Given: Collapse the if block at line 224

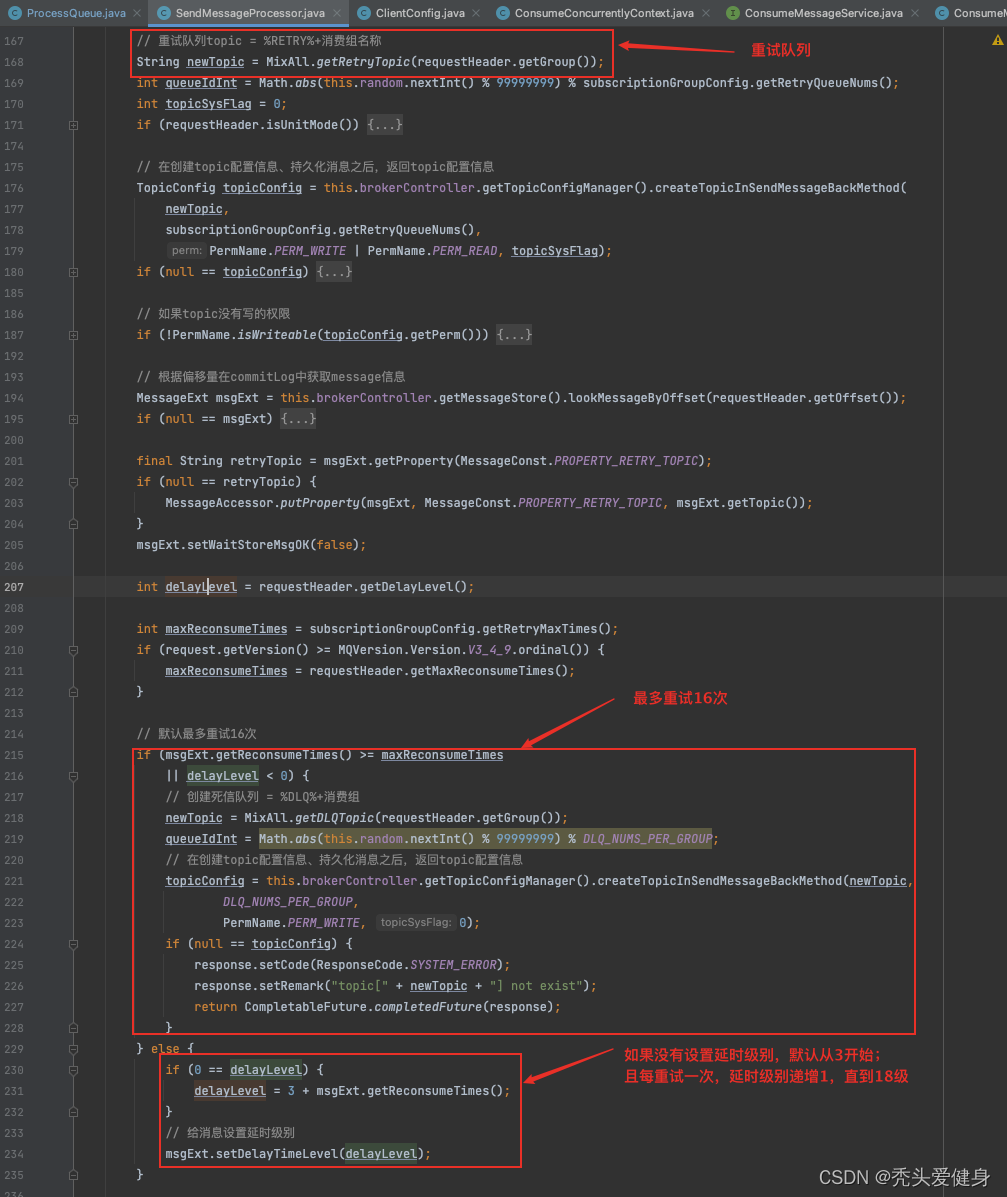Looking at the screenshot, I should [x=73, y=944].
